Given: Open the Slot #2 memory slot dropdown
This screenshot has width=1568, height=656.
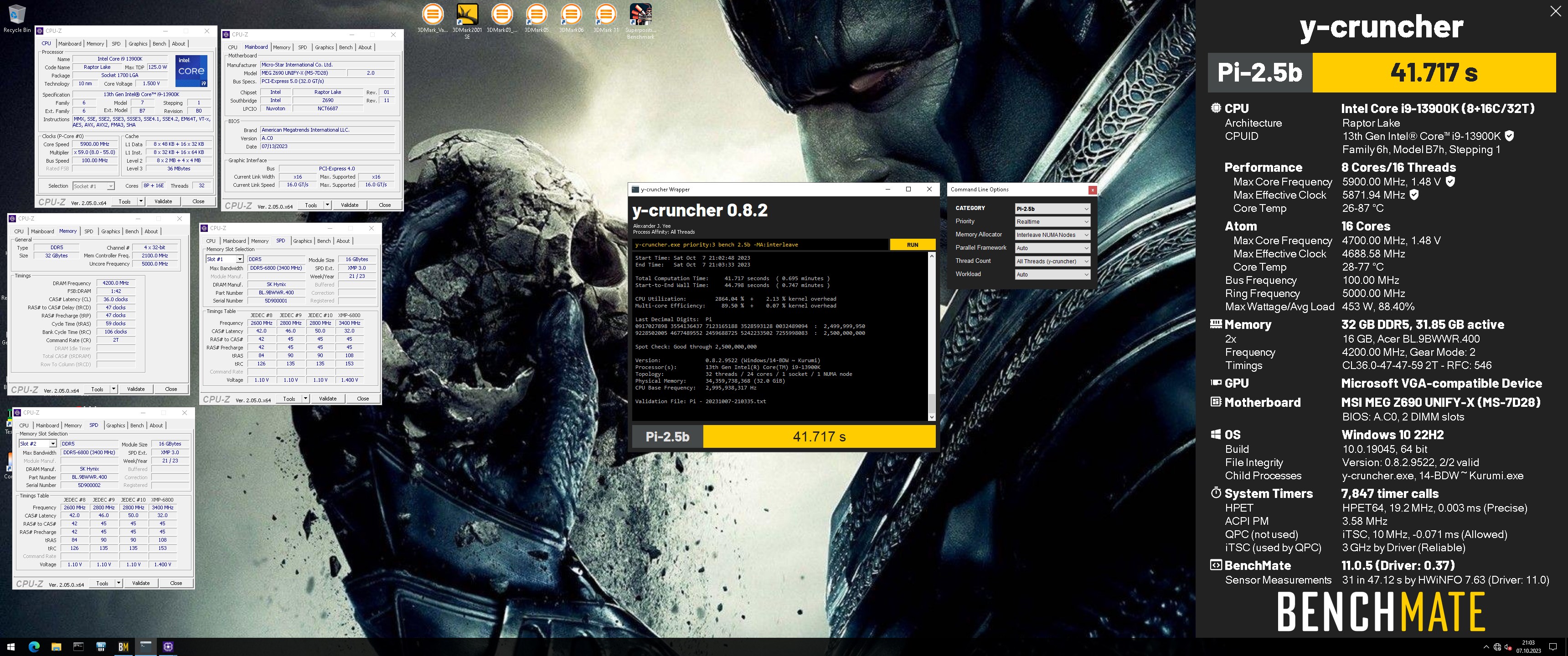Looking at the screenshot, I should coord(38,444).
